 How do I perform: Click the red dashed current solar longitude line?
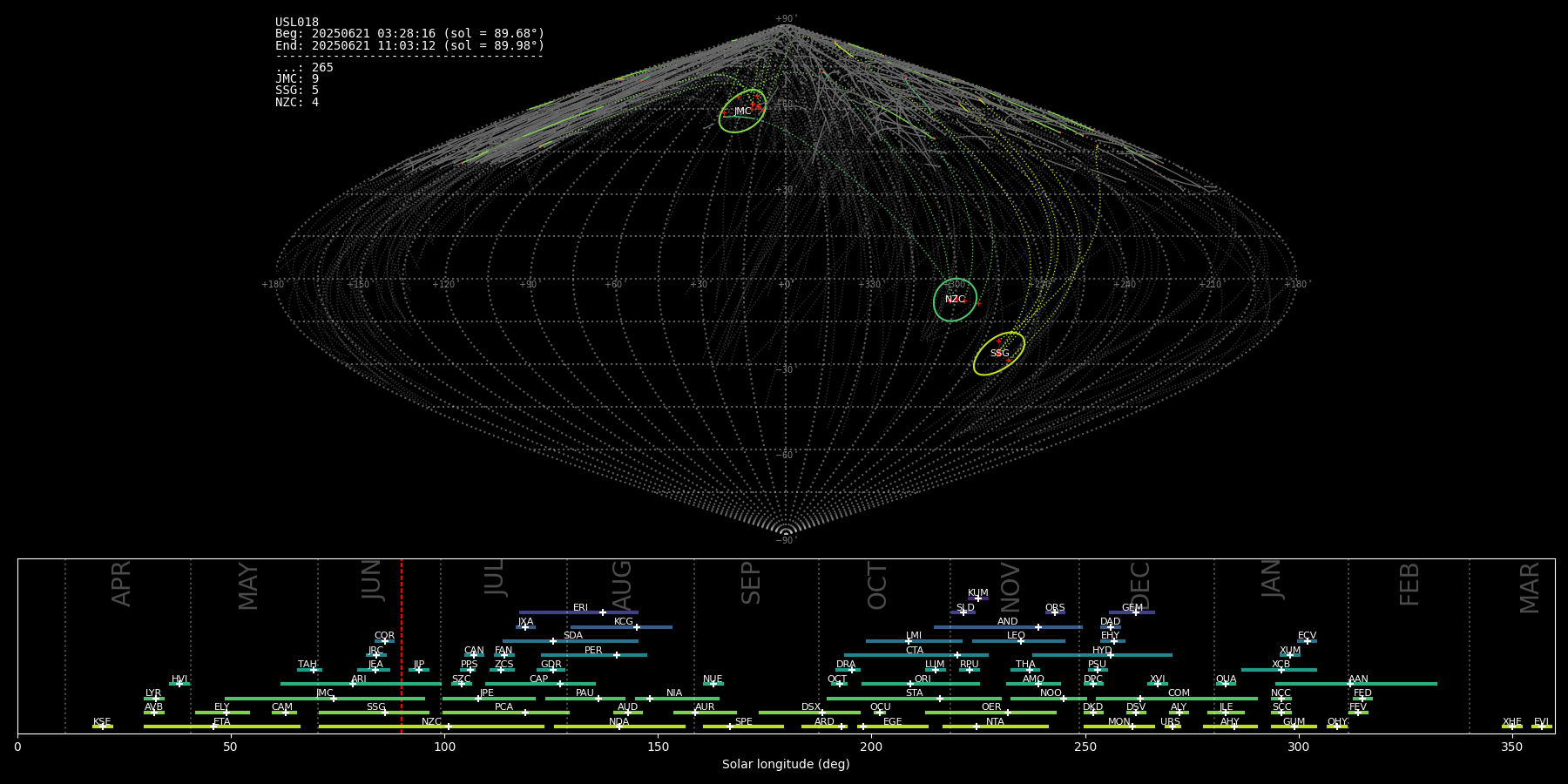pyautogui.click(x=402, y=645)
